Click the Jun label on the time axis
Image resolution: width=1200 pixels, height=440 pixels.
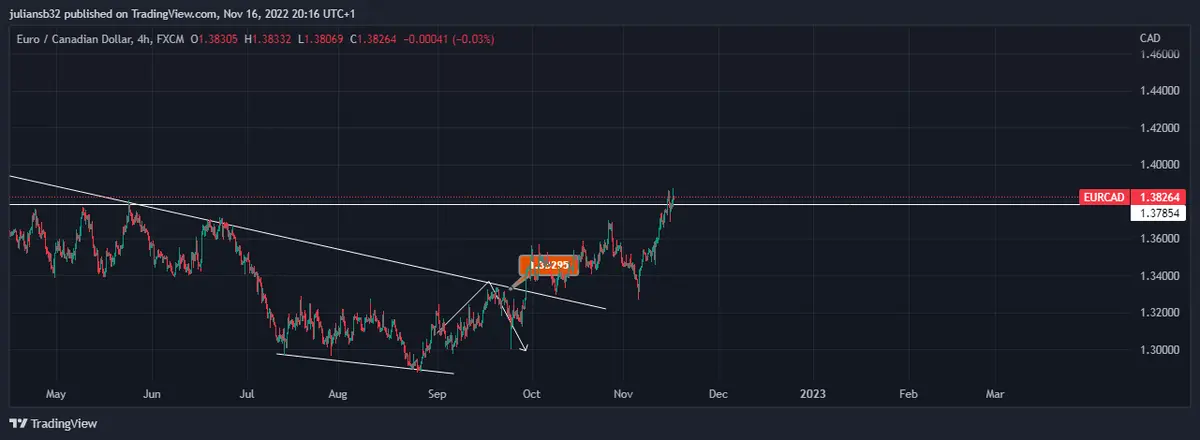[x=152, y=394]
